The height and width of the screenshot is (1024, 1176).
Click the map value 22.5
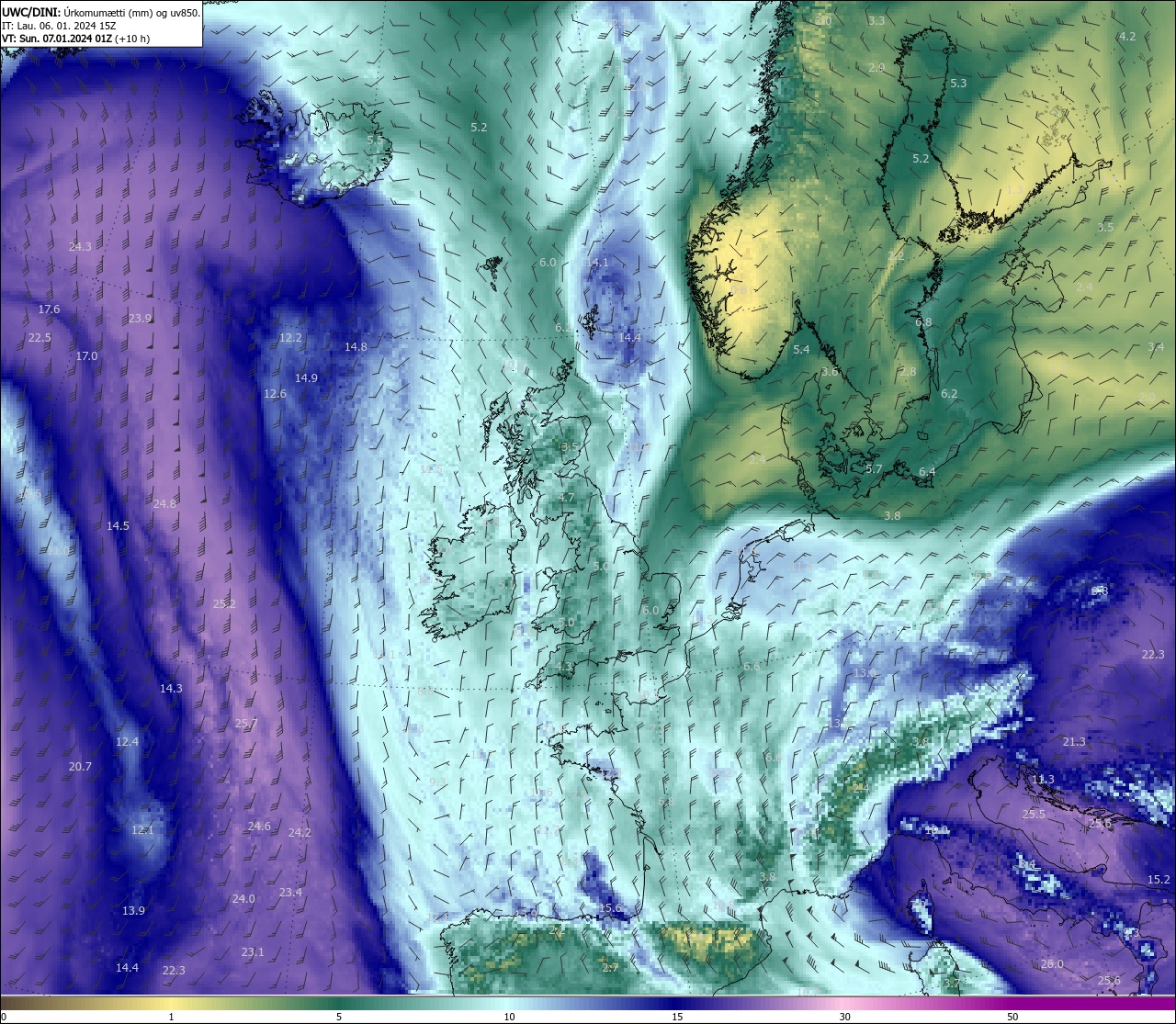pyautogui.click(x=40, y=337)
